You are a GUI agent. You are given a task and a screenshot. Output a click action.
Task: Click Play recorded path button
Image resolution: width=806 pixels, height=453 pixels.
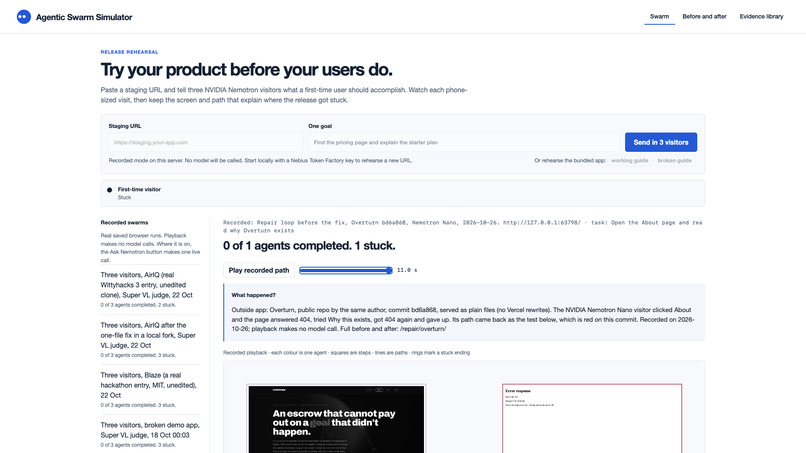259,270
